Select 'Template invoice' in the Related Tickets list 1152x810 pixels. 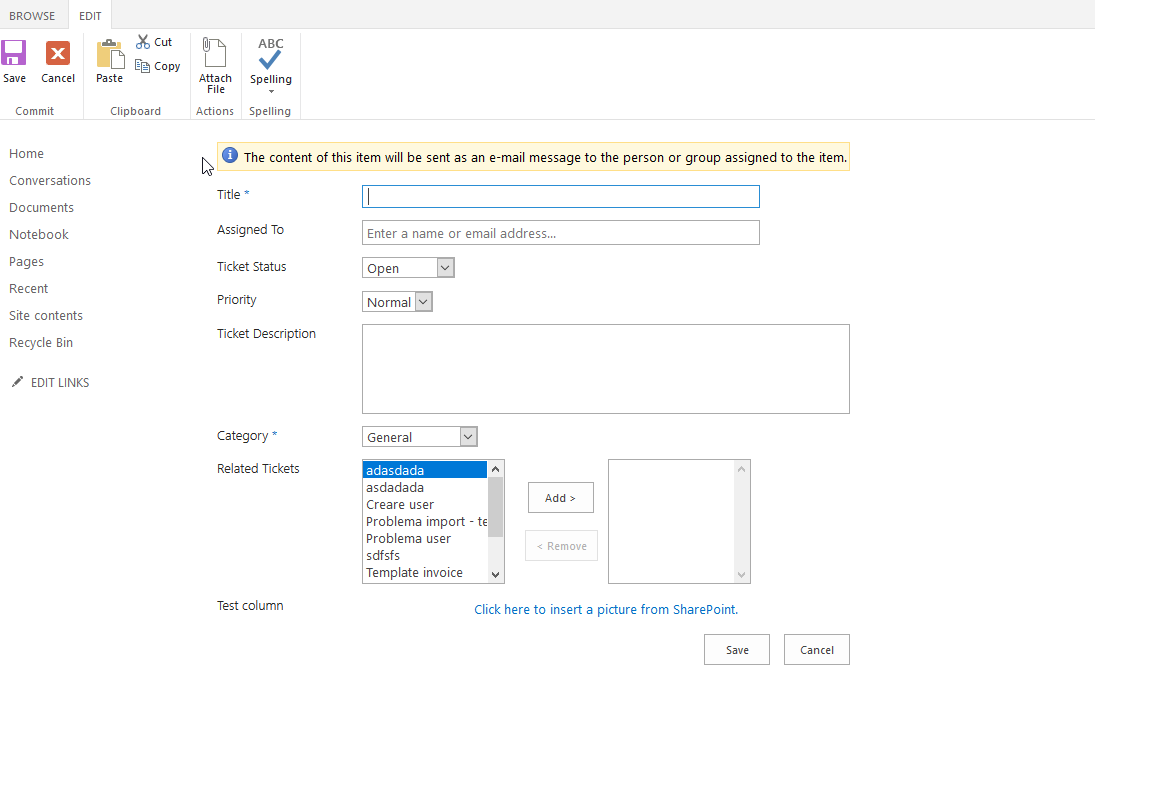tap(425, 572)
